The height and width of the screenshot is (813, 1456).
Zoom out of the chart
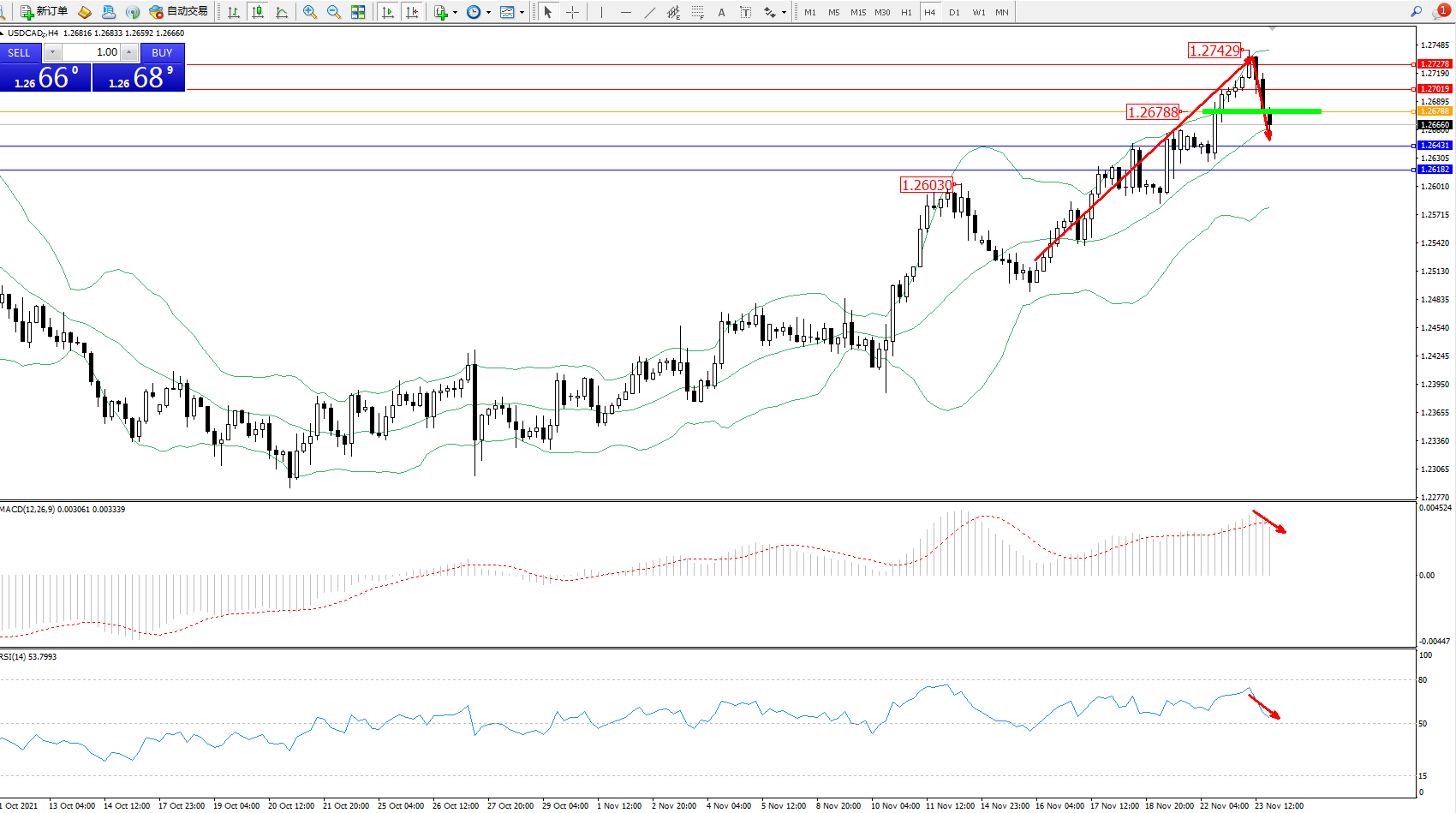coord(334,12)
